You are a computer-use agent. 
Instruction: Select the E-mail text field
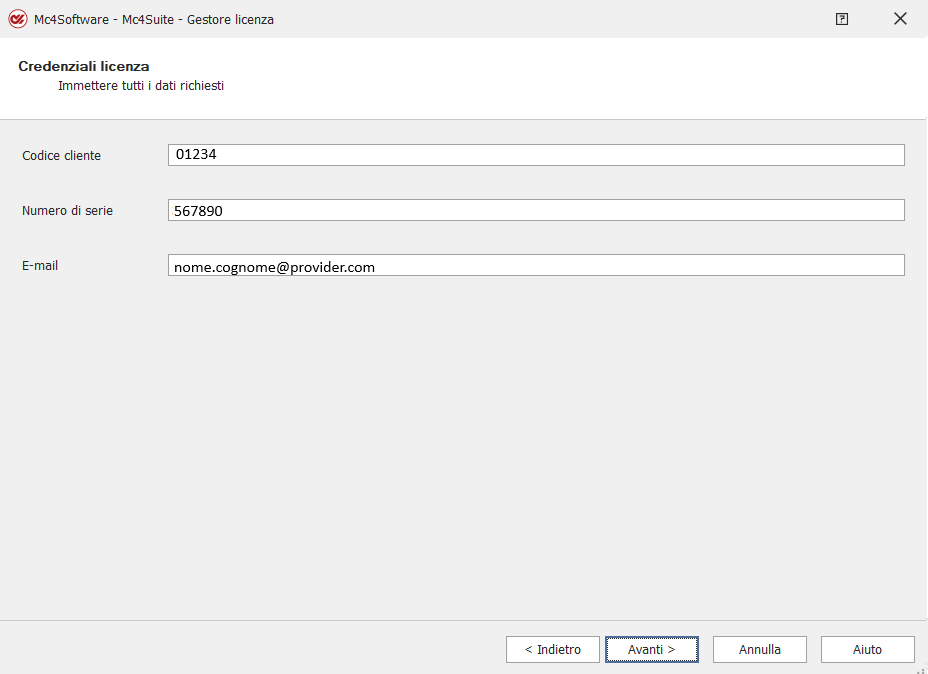point(536,265)
